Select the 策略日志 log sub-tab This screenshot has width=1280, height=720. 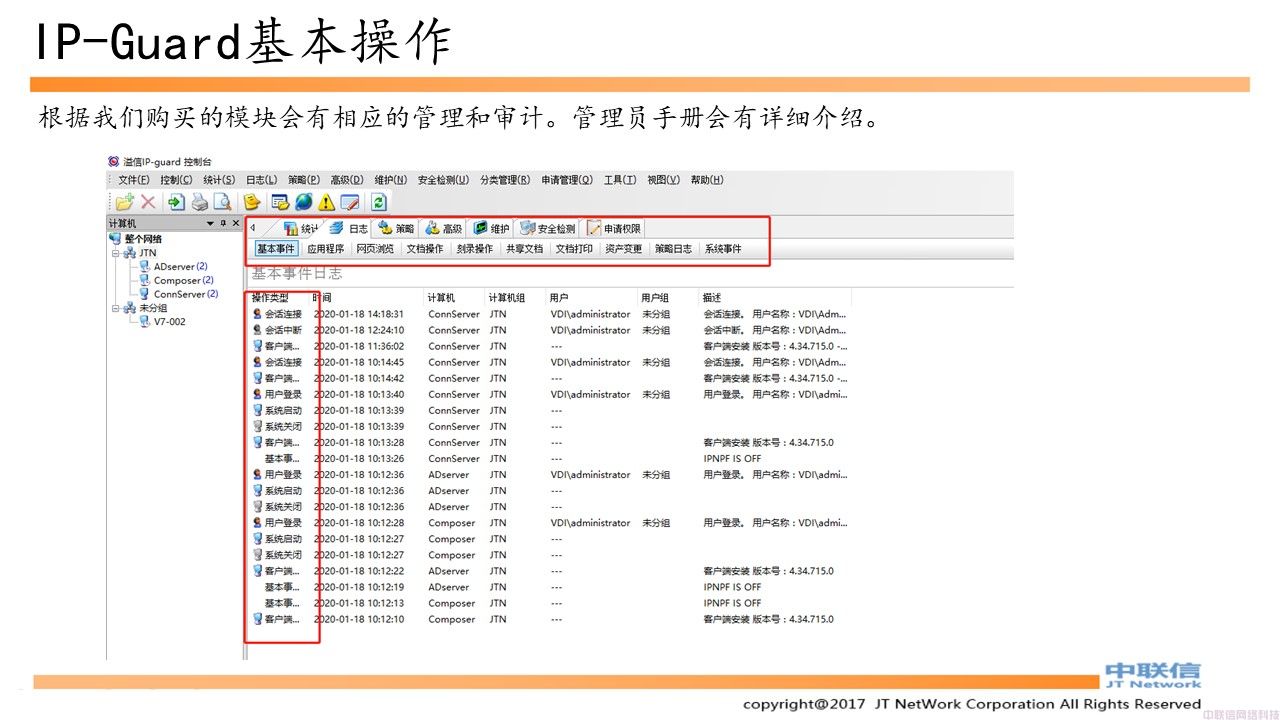(x=673, y=249)
